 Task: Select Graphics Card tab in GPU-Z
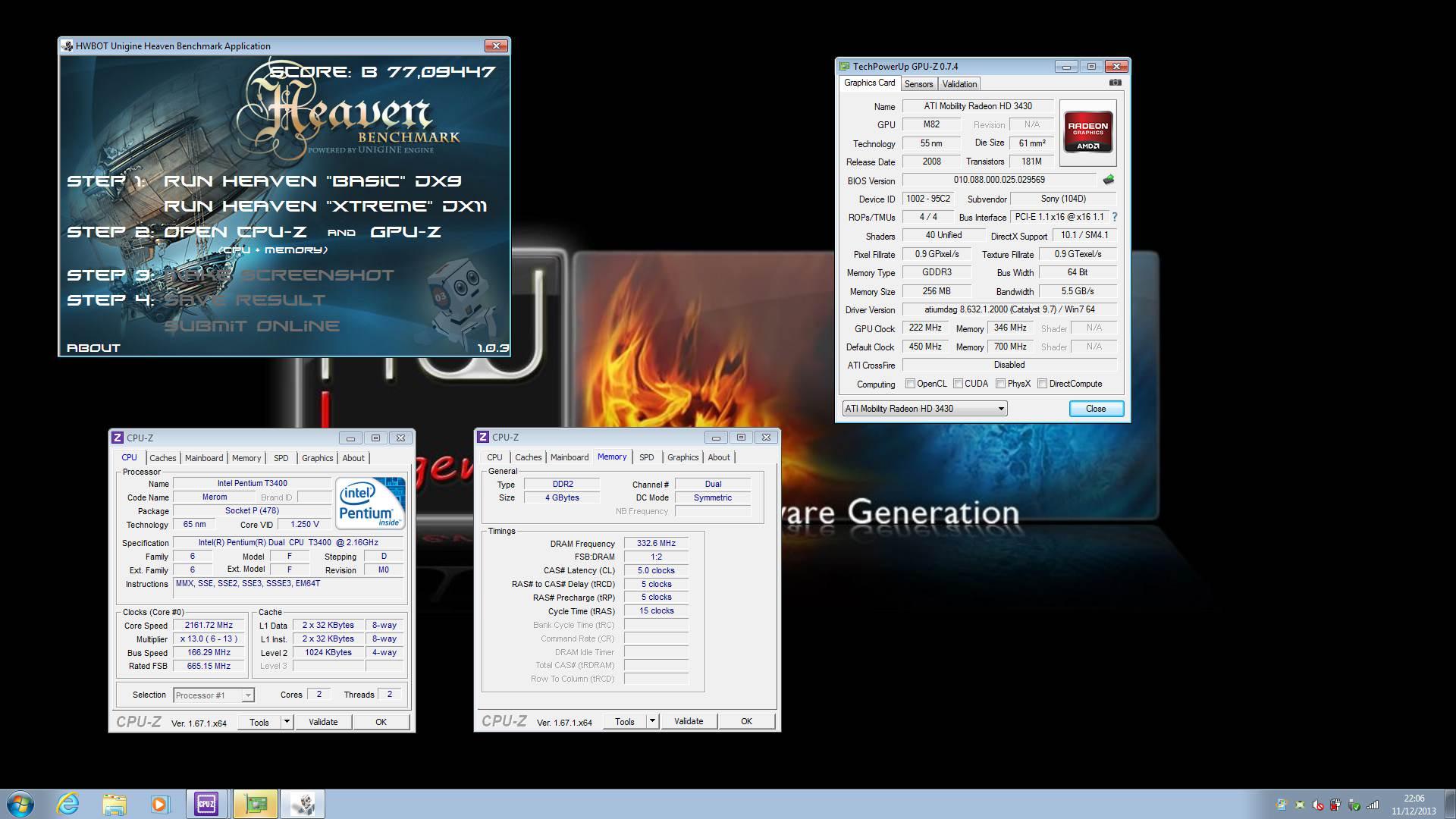[x=869, y=83]
